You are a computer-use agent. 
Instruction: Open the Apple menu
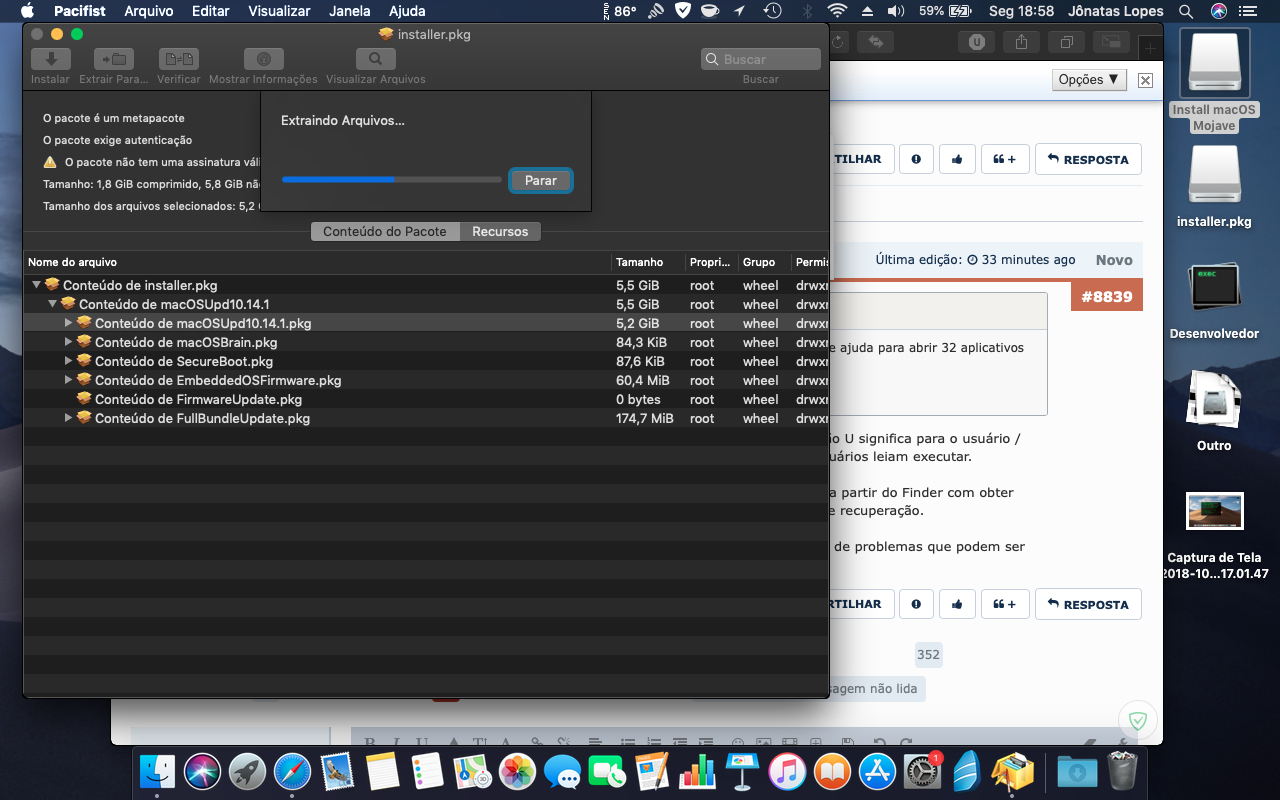27,11
